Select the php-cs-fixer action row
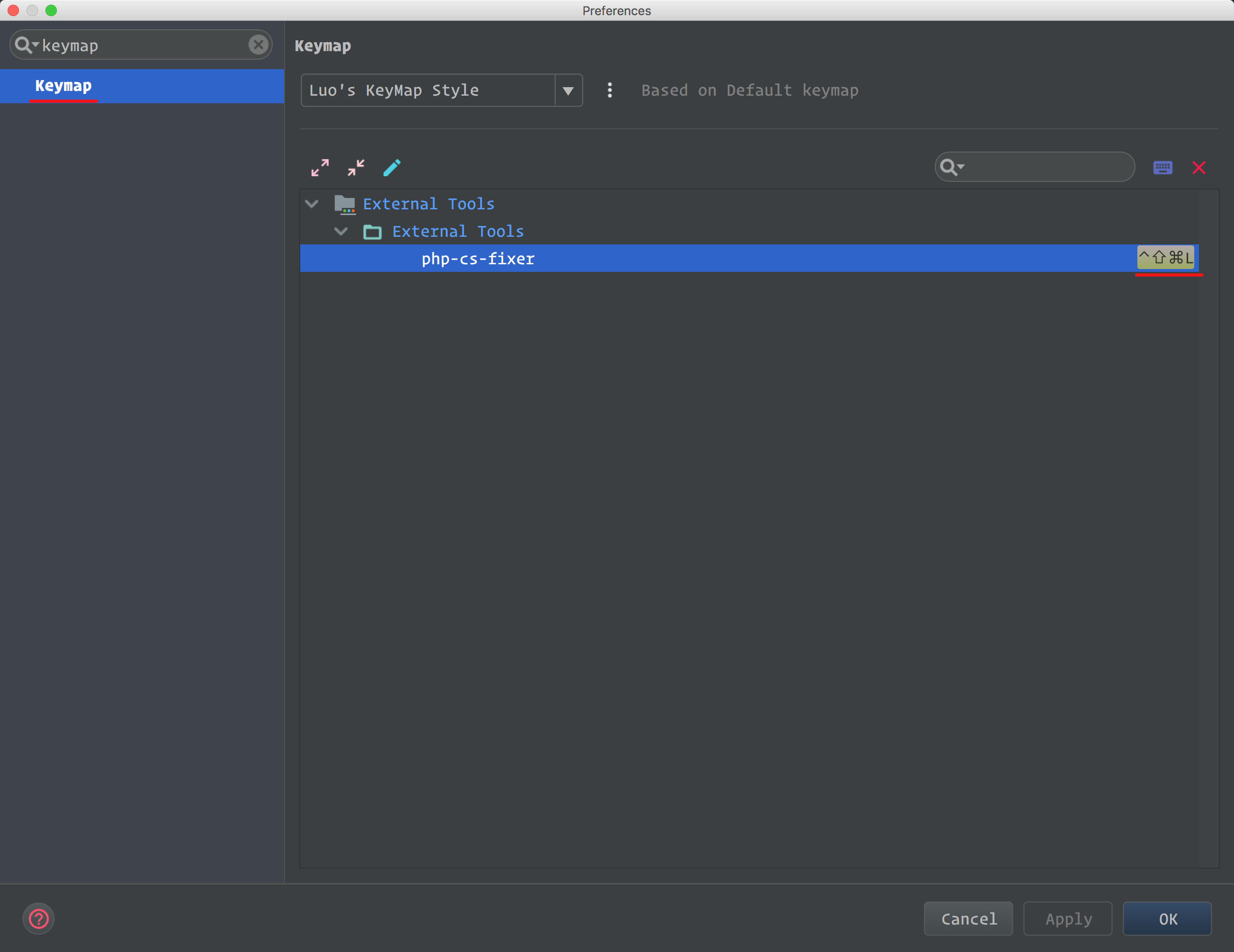This screenshot has height=952, width=1234. (478, 259)
